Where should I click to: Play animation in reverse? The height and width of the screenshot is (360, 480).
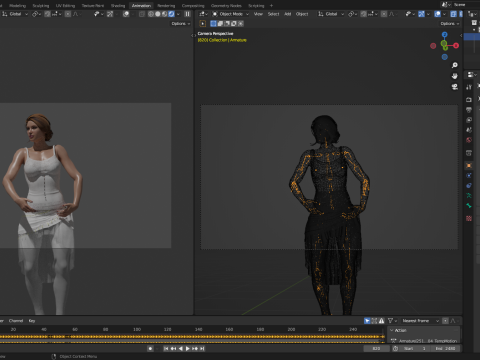[180, 348]
